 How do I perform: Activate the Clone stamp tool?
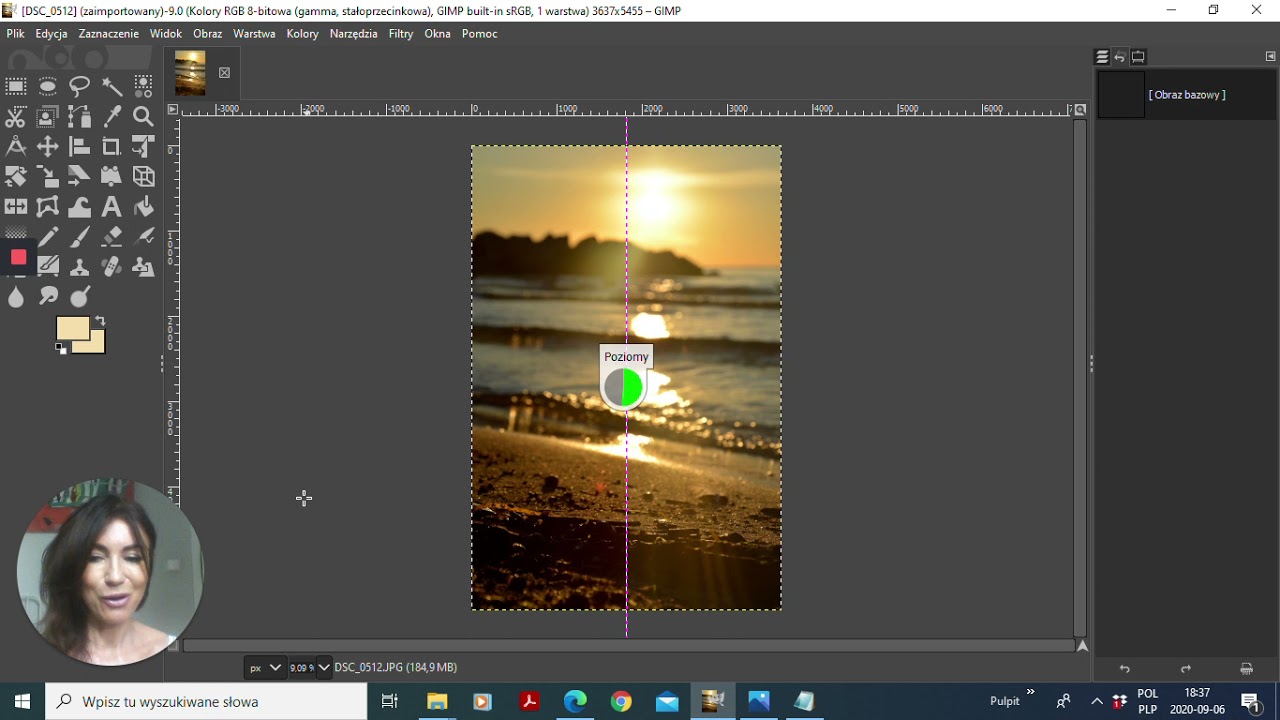(x=80, y=267)
